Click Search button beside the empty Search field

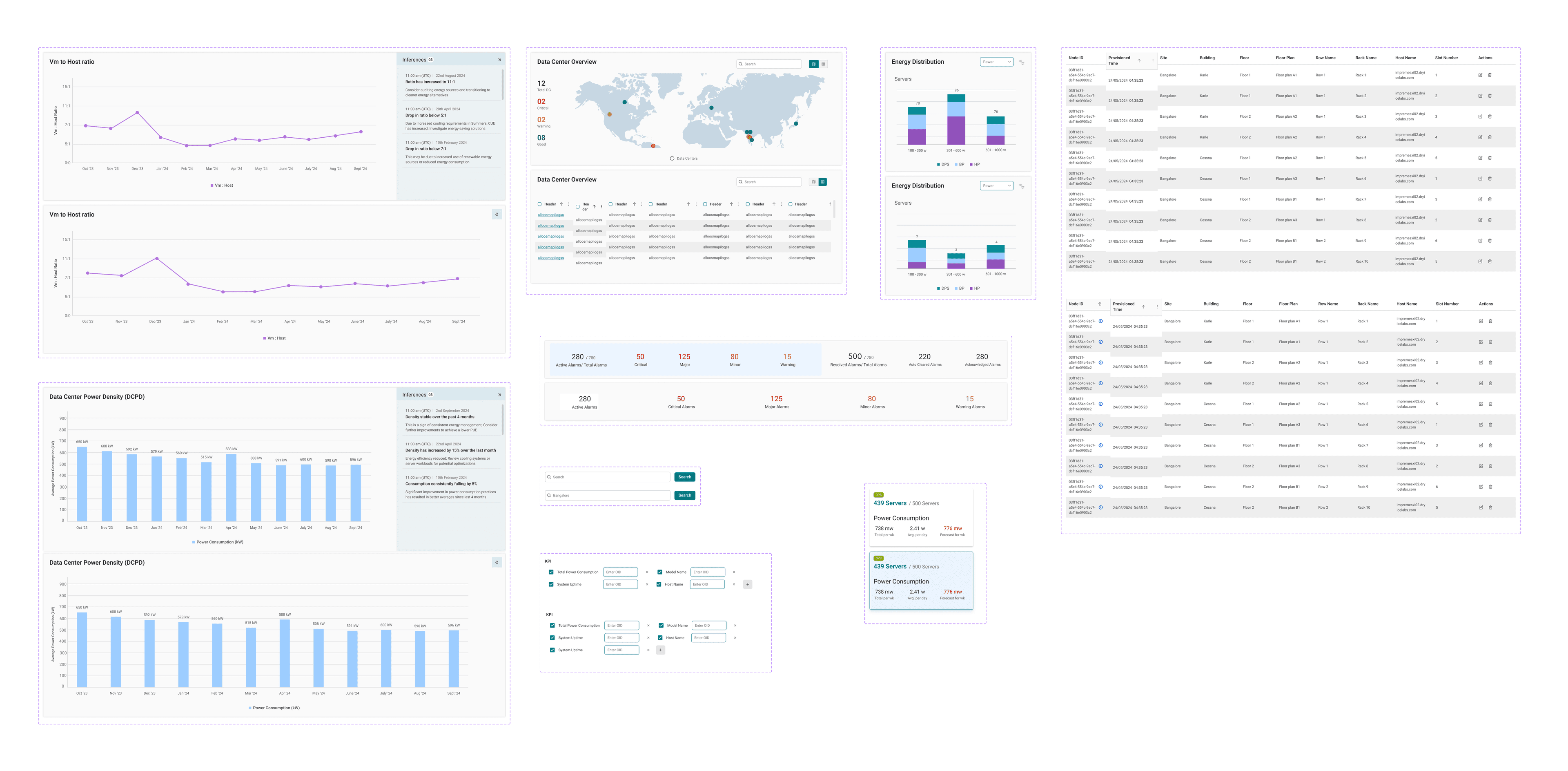tap(685, 477)
